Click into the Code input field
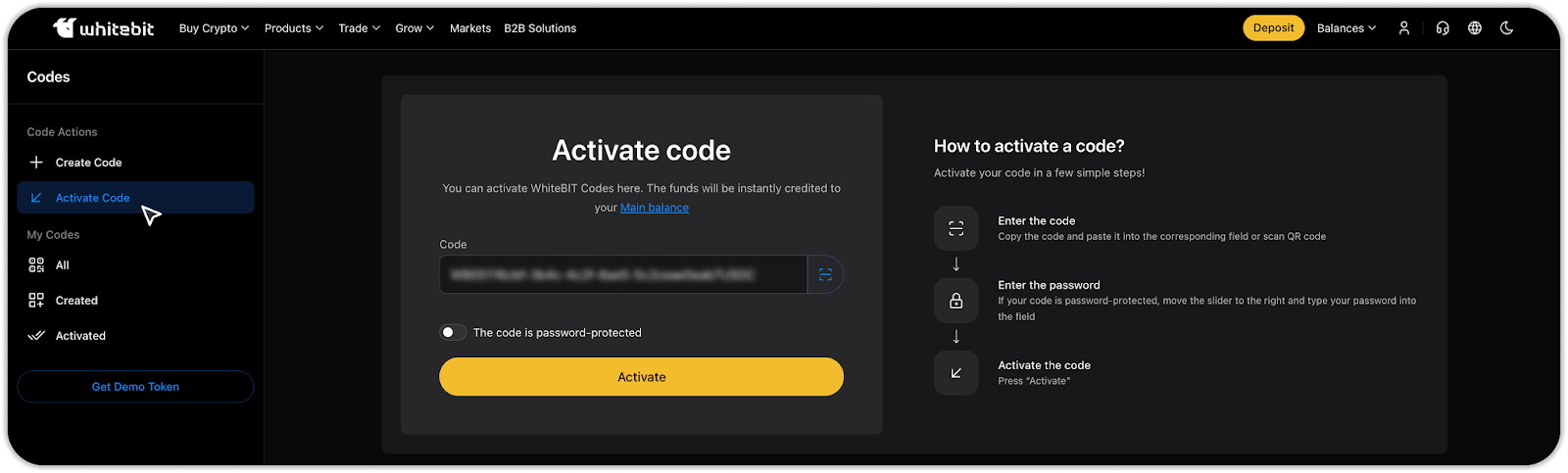Image resolution: width=1568 pixels, height=473 pixels. pyautogui.click(x=622, y=275)
